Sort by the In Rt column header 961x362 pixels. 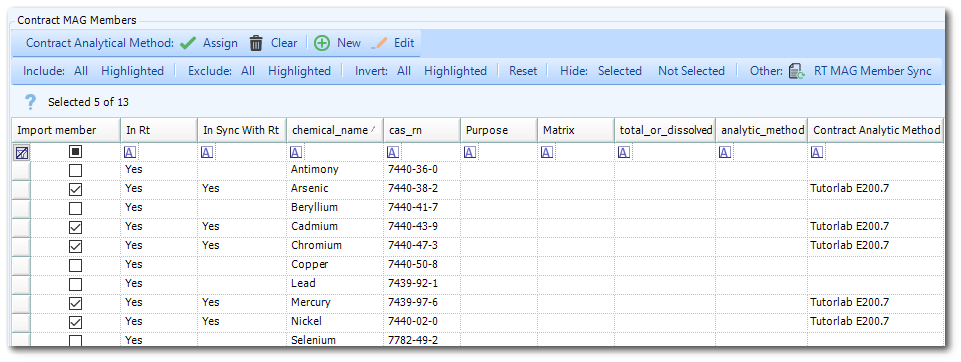[159, 130]
